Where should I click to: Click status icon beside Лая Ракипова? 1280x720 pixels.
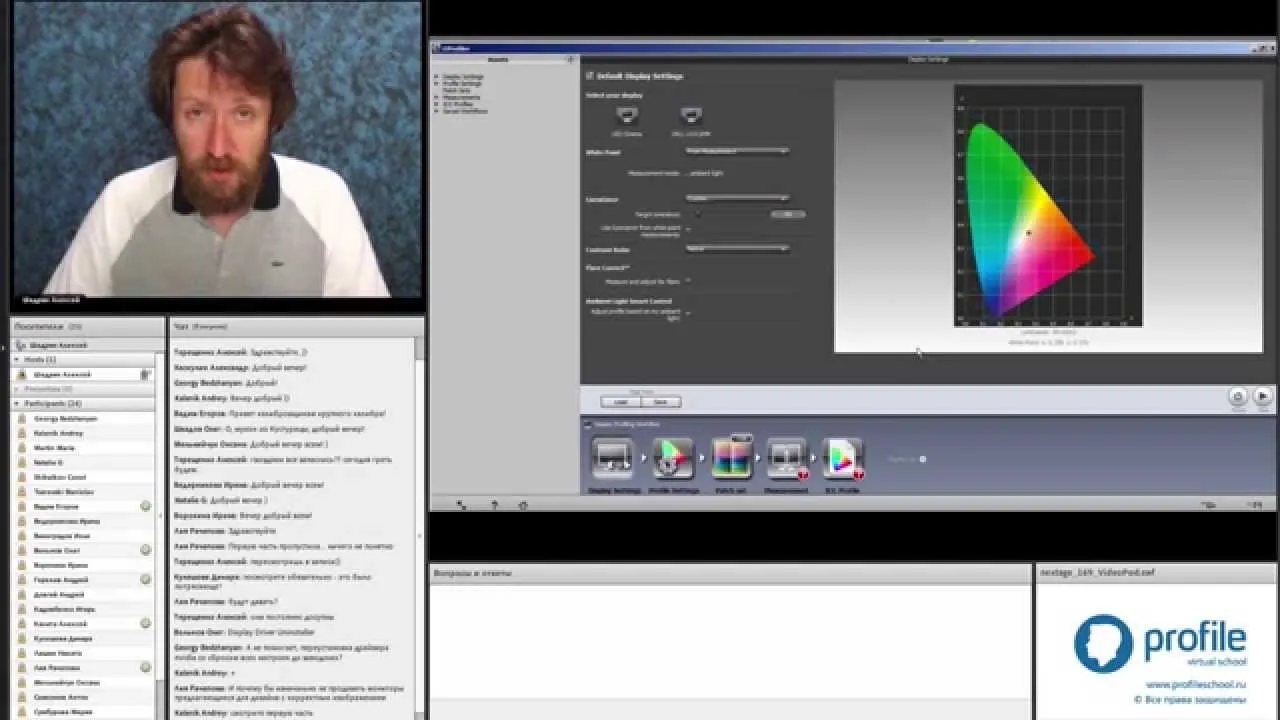(x=145, y=667)
